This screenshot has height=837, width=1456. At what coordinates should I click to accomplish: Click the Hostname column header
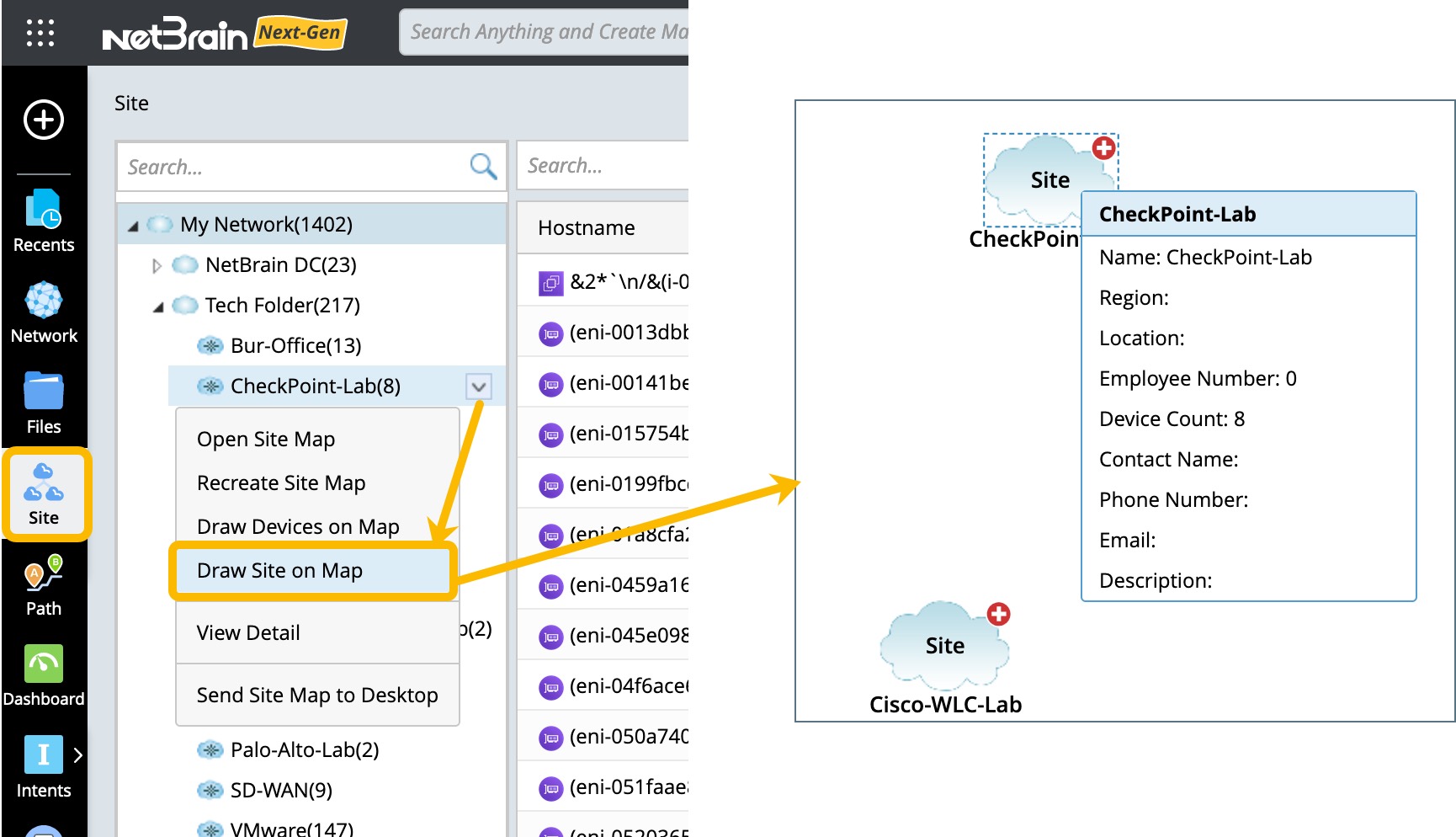point(587,228)
